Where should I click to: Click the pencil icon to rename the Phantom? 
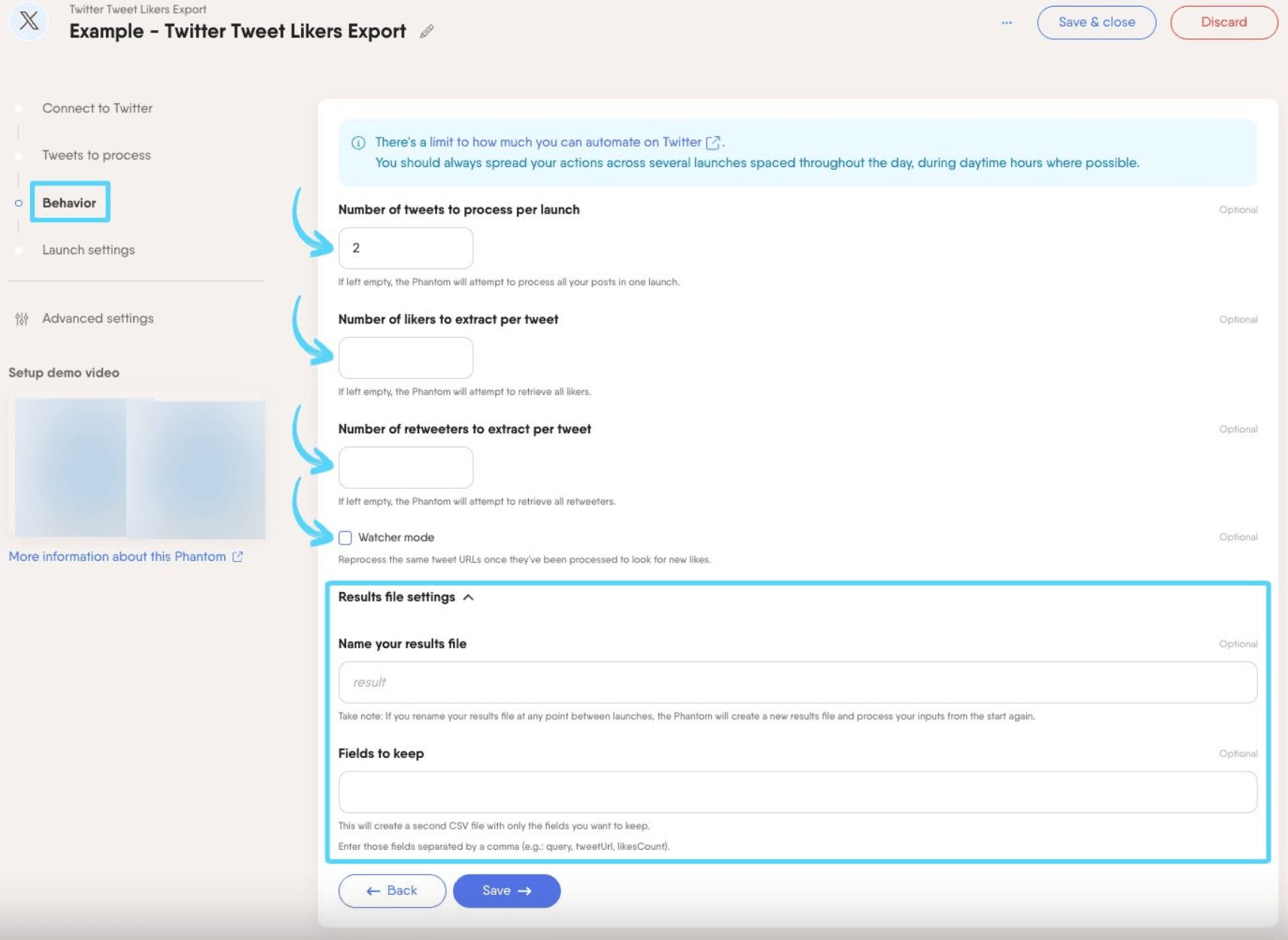(427, 32)
